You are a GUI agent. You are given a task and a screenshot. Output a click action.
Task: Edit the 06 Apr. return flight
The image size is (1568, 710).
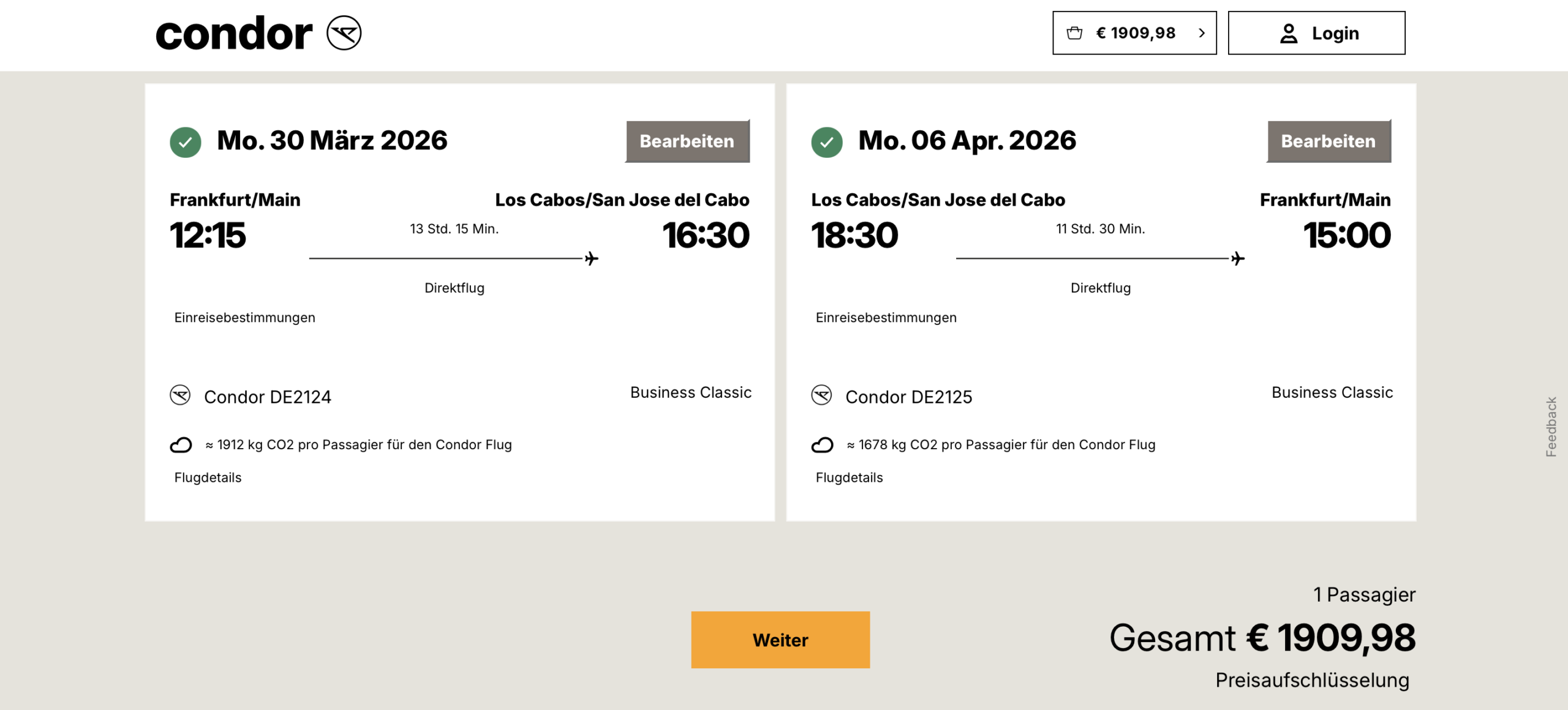pyautogui.click(x=1328, y=141)
